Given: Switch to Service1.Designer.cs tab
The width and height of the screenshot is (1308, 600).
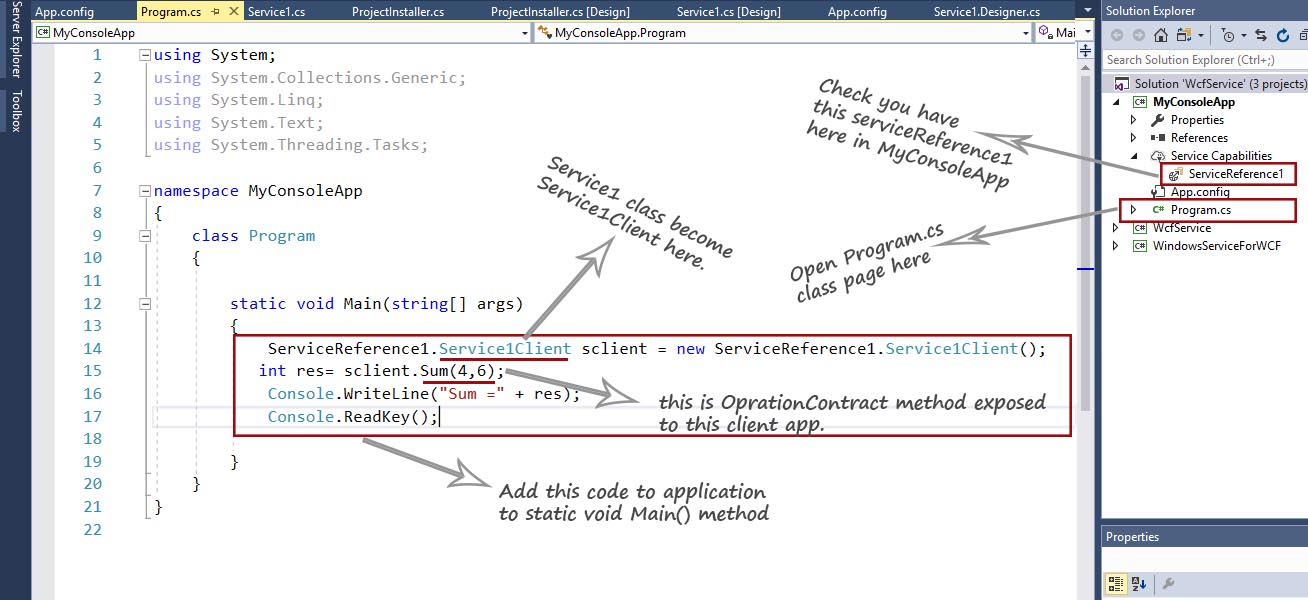Looking at the screenshot, I should click(x=987, y=12).
